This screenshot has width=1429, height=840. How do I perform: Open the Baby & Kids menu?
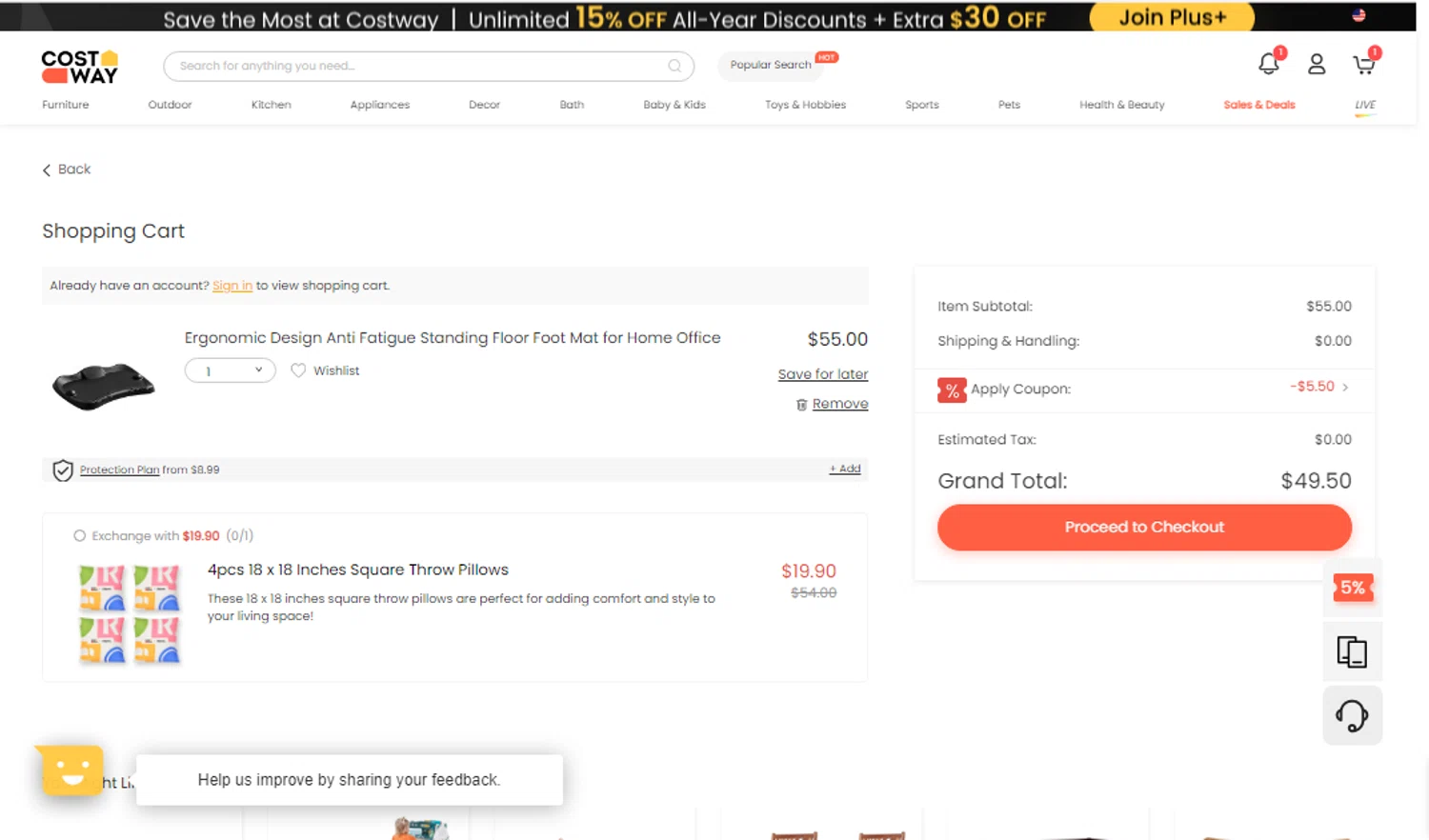click(674, 105)
